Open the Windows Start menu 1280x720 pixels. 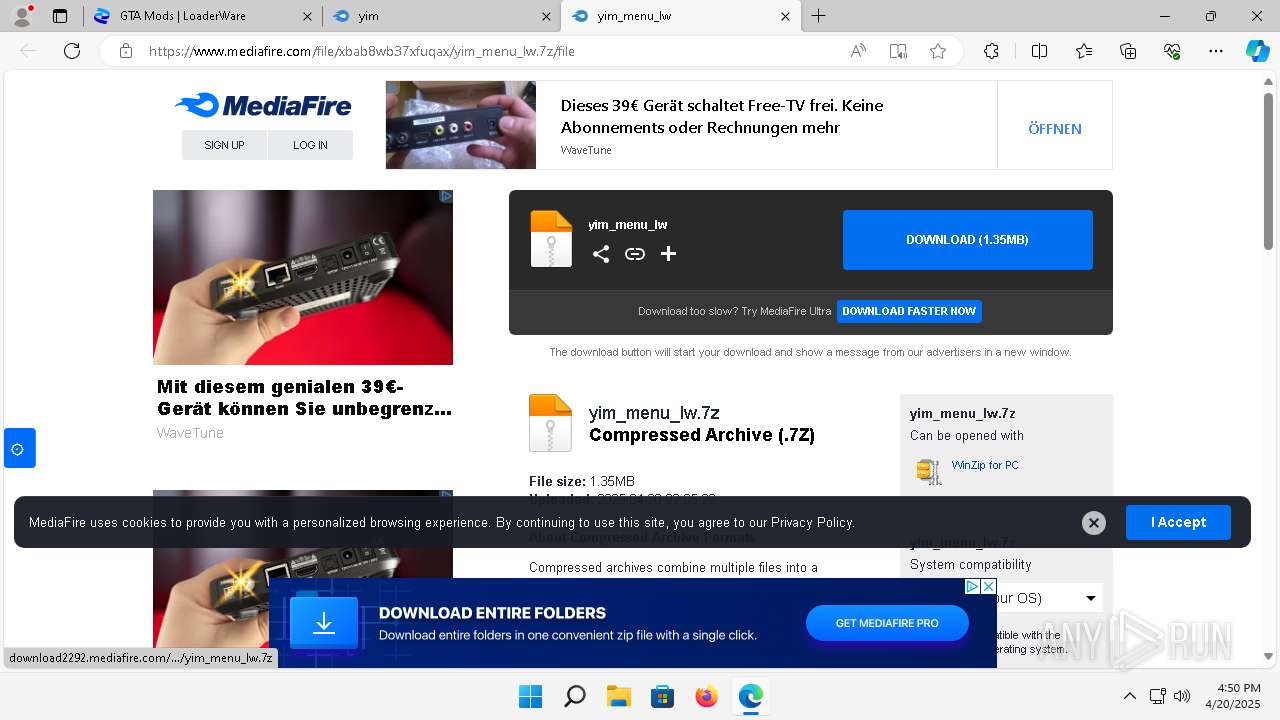click(x=530, y=696)
